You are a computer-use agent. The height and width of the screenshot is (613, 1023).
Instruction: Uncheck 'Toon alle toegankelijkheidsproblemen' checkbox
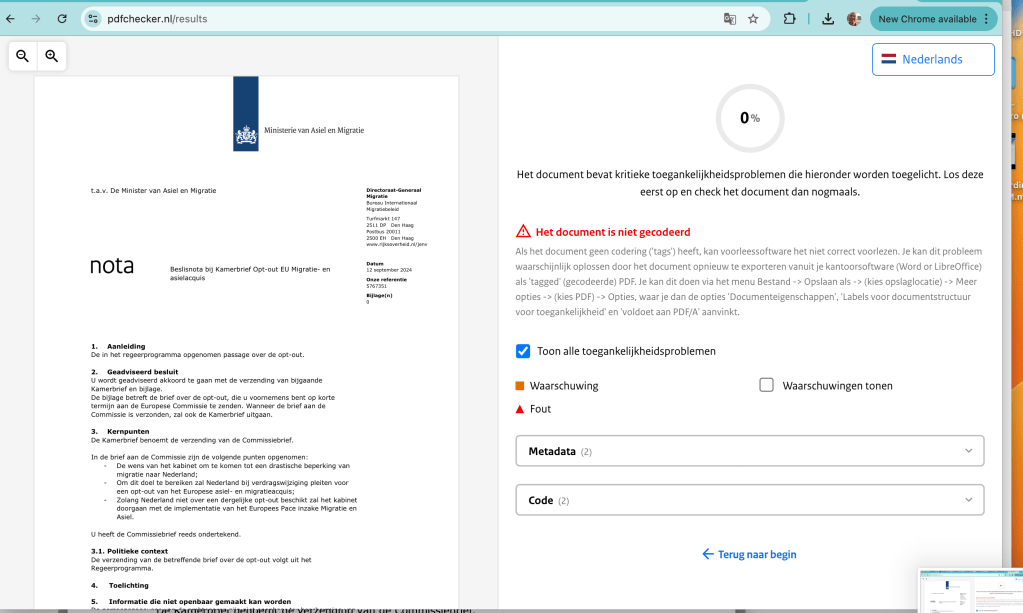coord(523,351)
